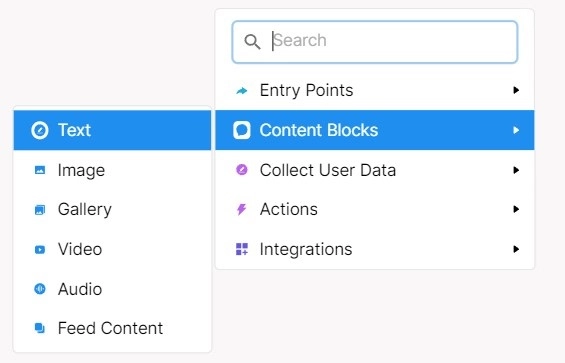The height and width of the screenshot is (363, 565).
Task: Click the Text block compass icon
Action: 40,130
